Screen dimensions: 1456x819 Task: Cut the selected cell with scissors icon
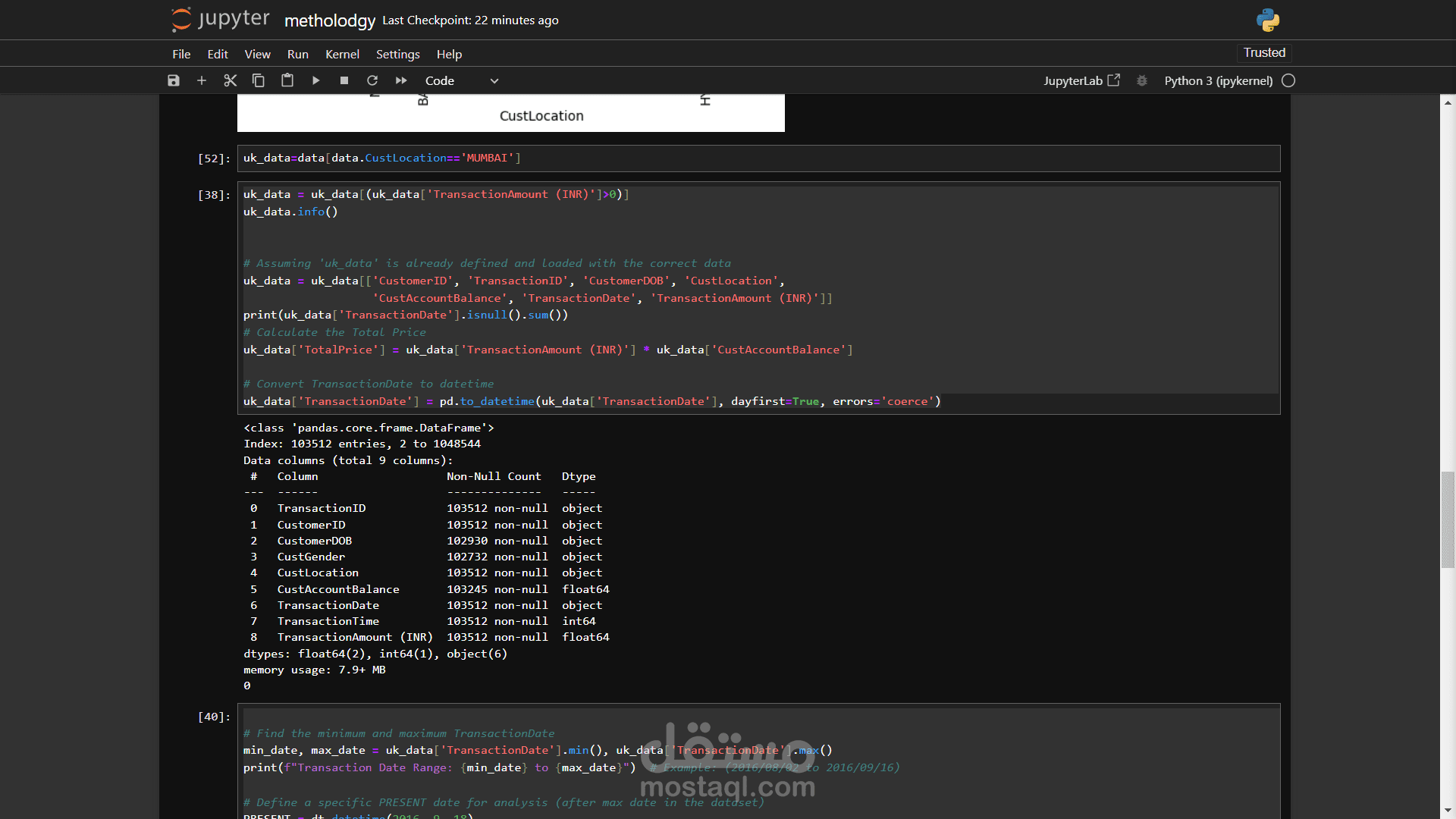click(231, 80)
